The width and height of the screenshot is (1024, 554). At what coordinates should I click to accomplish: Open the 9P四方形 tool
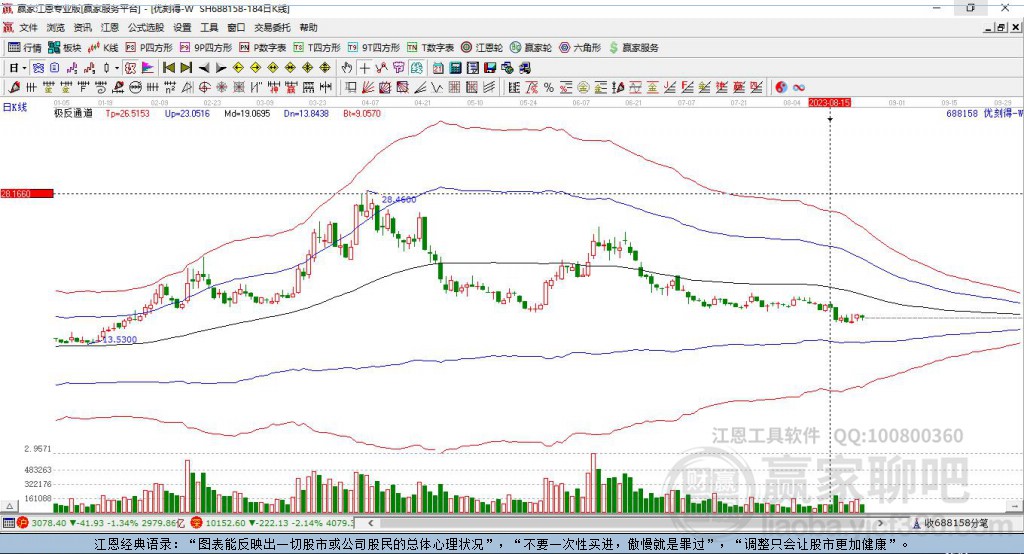click(x=206, y=48)
